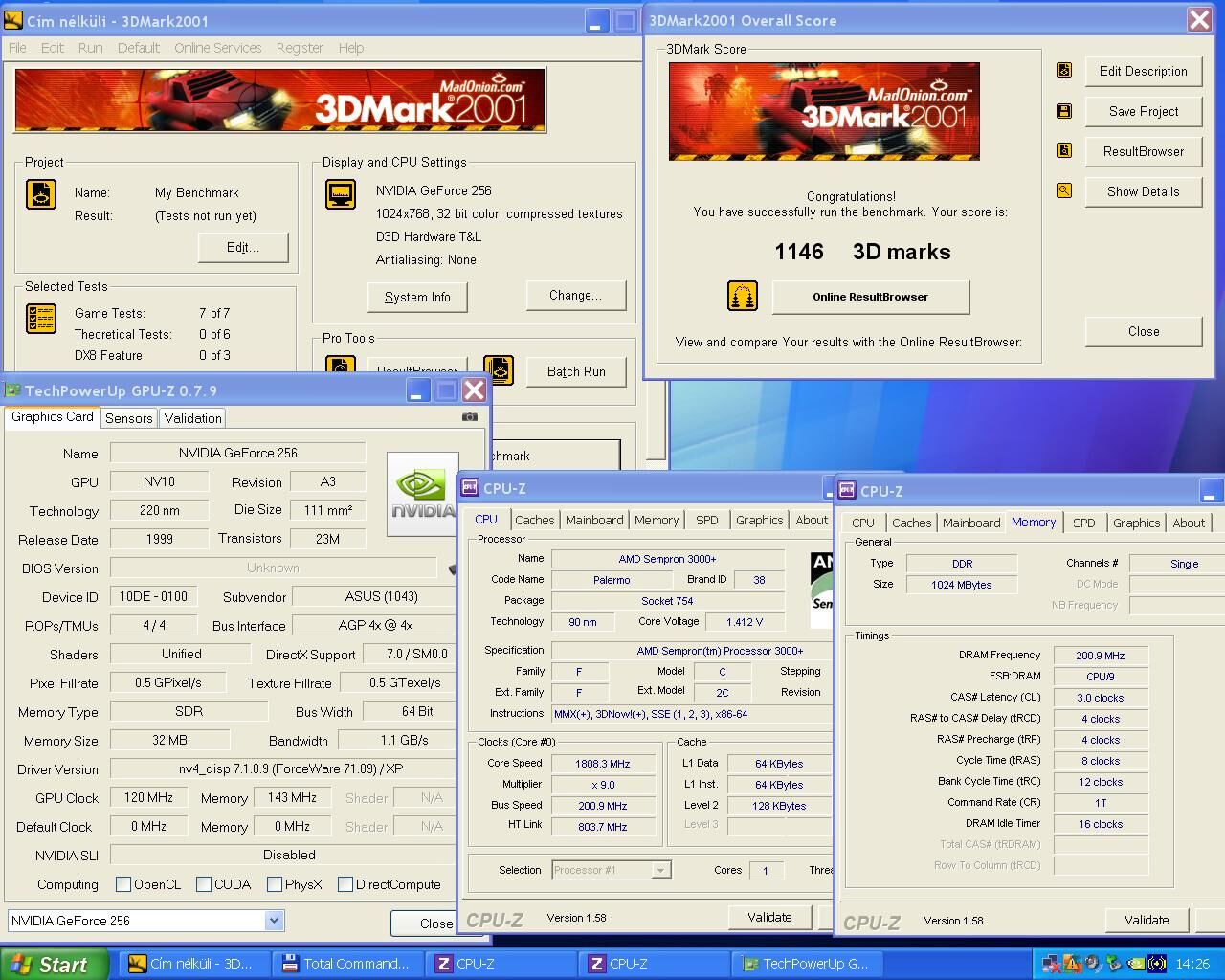Click the Batch Run button
1225x980 pixels.
coord(576,371)
